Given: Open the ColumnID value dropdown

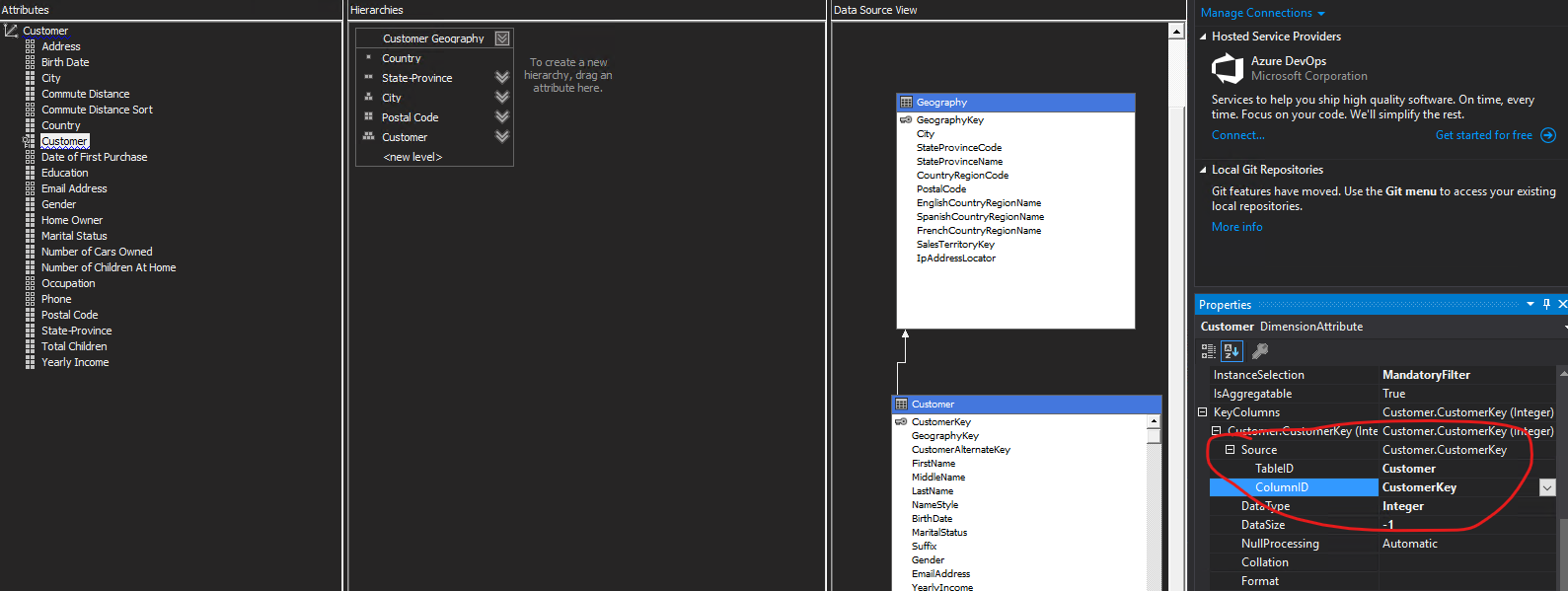Looking at the screenshot, I should click(x=1547, y=487).
